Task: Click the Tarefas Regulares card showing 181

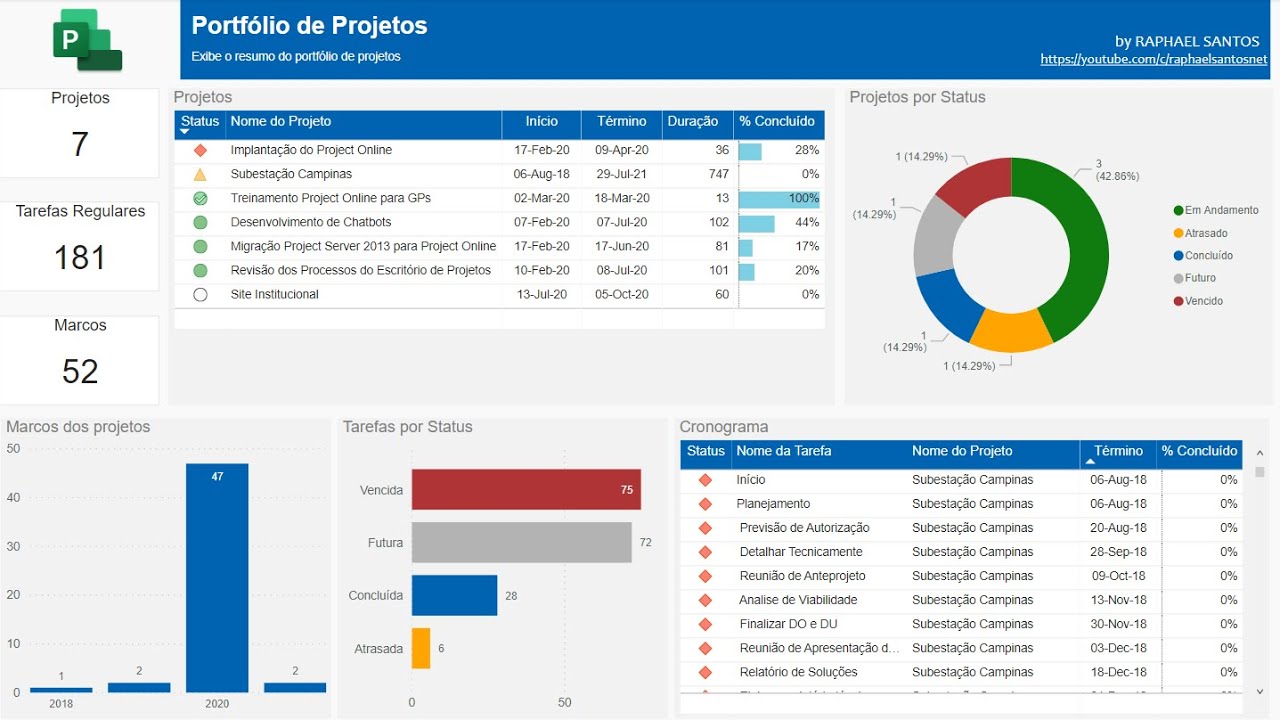Action: tap(80, 246)
